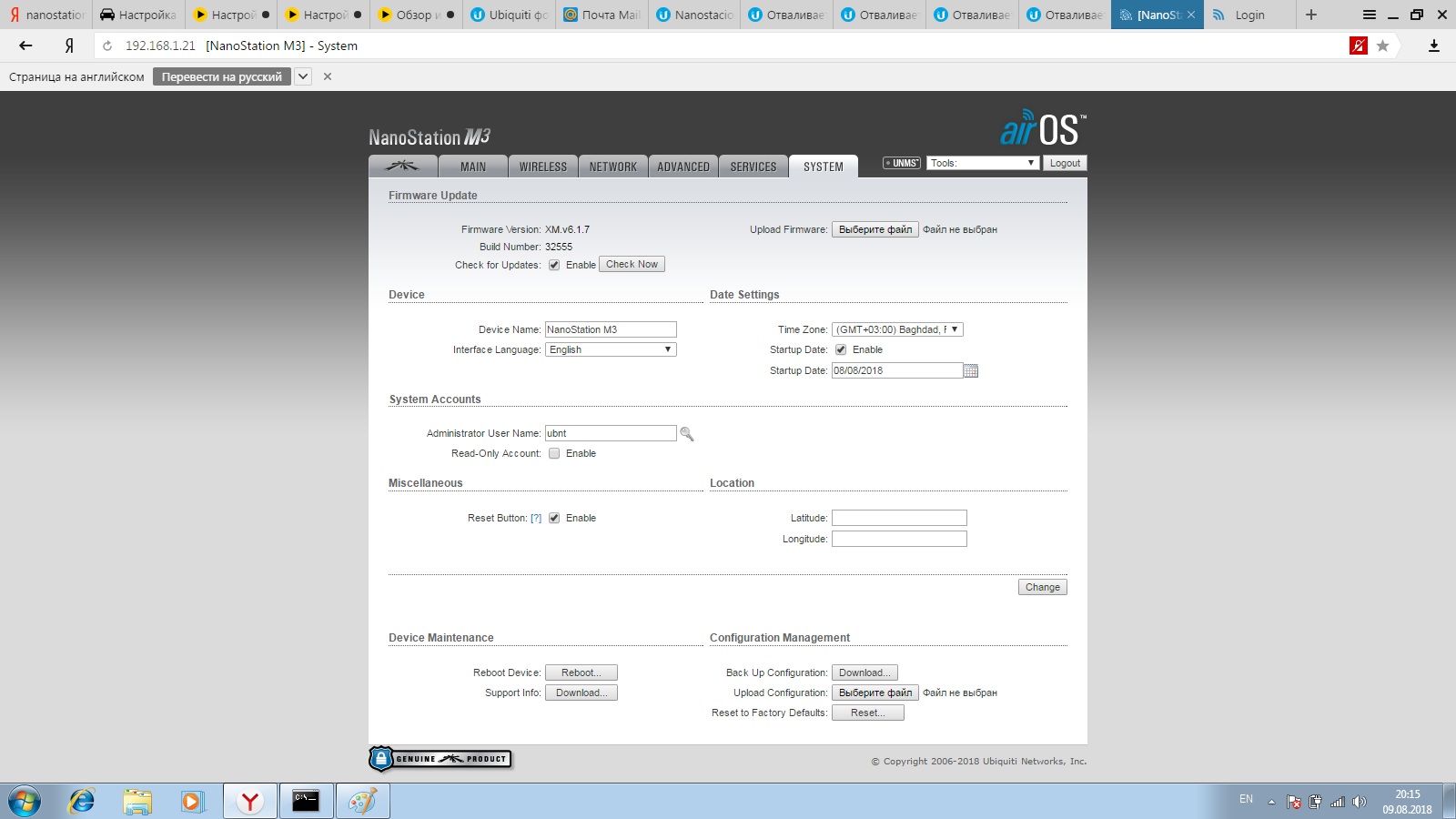Close the active NanoStation tab
Image resolution: width=1456 pixels, height=819 pixels.
(x=1190, y=15)
